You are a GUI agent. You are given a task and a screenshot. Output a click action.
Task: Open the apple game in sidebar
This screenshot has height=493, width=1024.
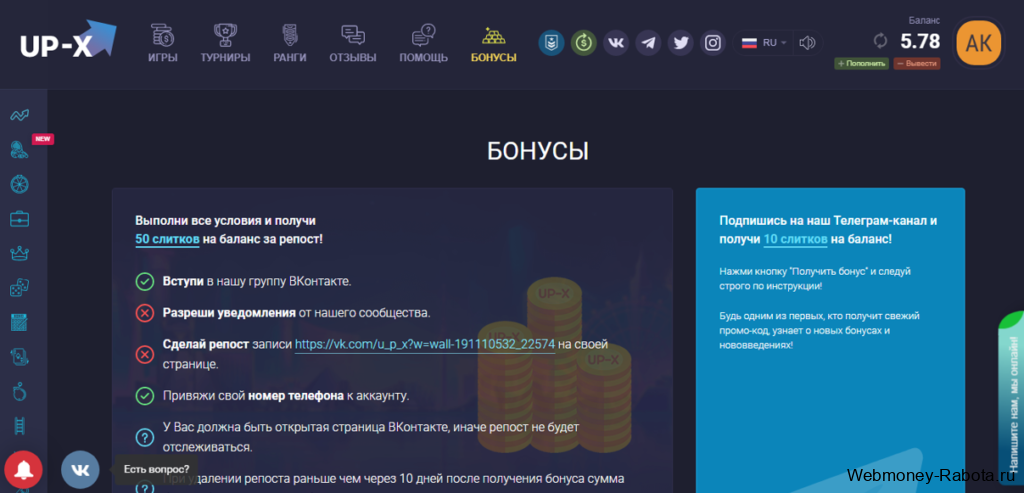tap(20, 392)
